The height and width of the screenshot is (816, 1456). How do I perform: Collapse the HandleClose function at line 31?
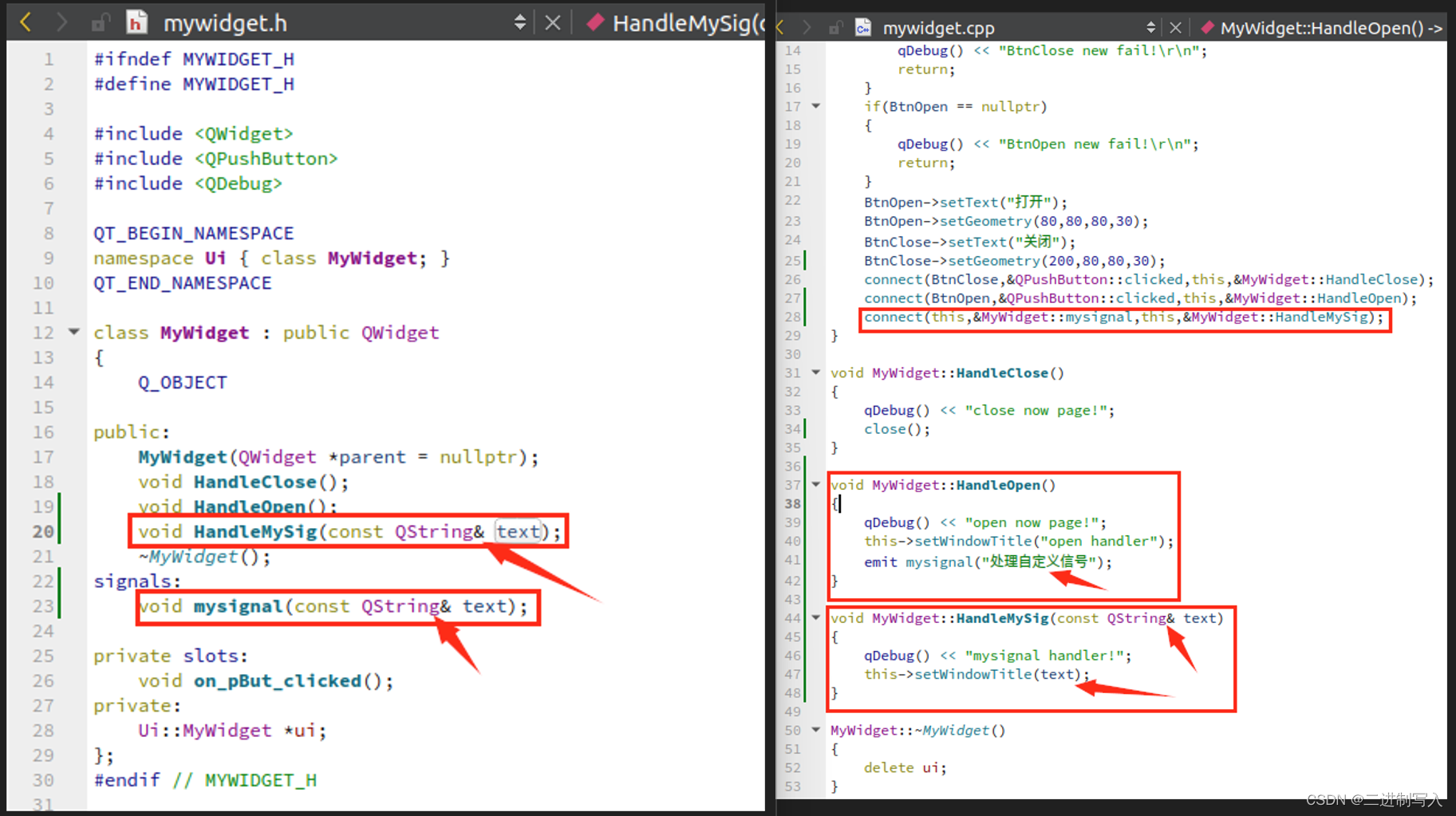point(816,373)
